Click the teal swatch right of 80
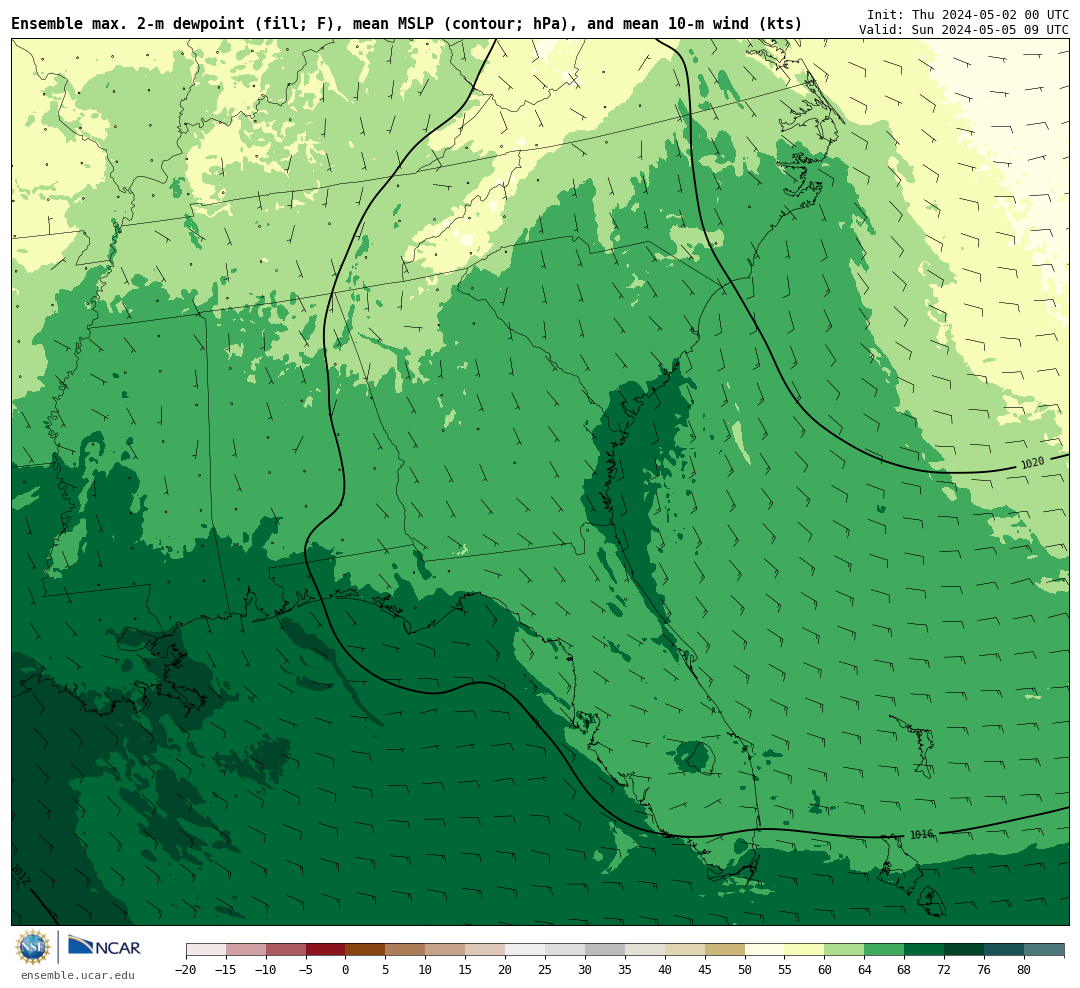 [1044, 950]
